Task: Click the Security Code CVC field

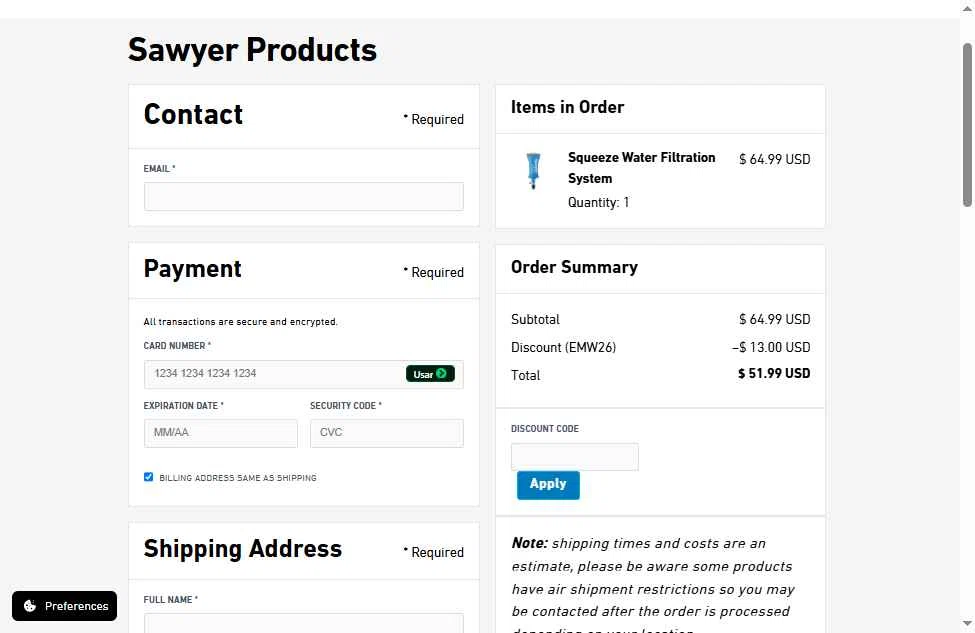Action: click(387, 433)
